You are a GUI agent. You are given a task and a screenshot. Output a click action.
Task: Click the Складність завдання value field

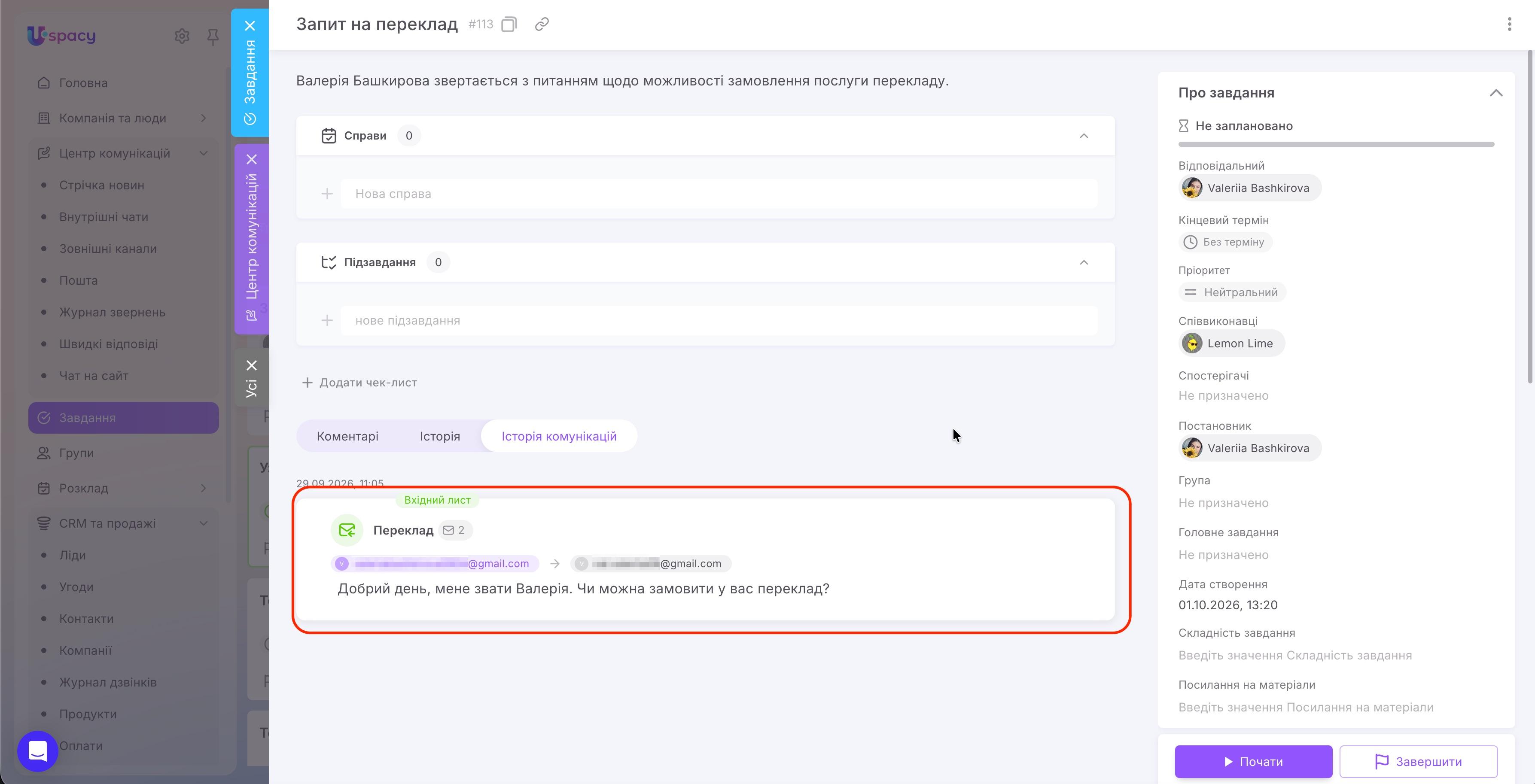click(x=1295, y=655)
